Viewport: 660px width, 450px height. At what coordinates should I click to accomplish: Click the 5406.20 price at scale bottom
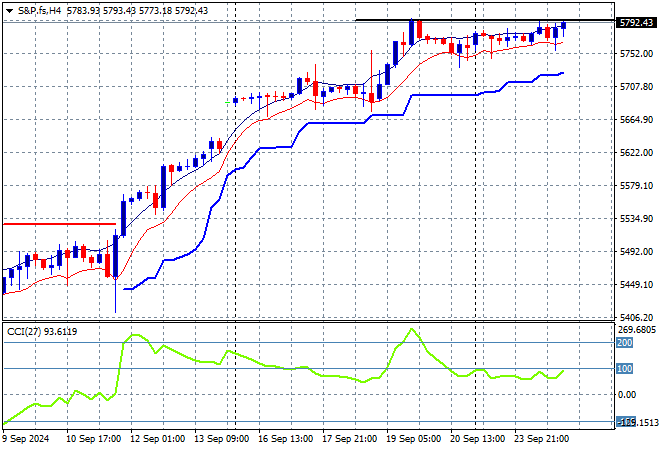coord(634,317)
